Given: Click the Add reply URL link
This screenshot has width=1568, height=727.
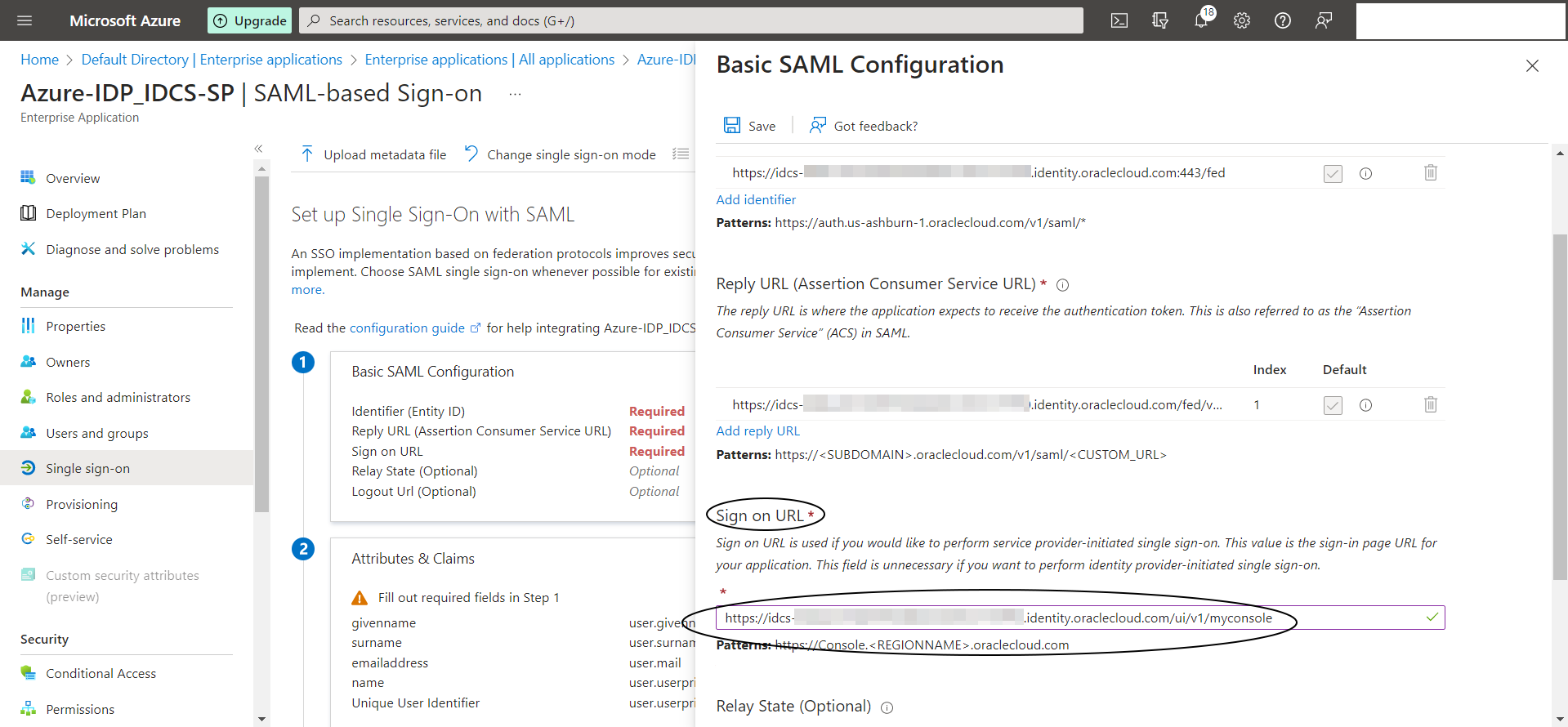Looking at the screenshot, I should (757, 430).
